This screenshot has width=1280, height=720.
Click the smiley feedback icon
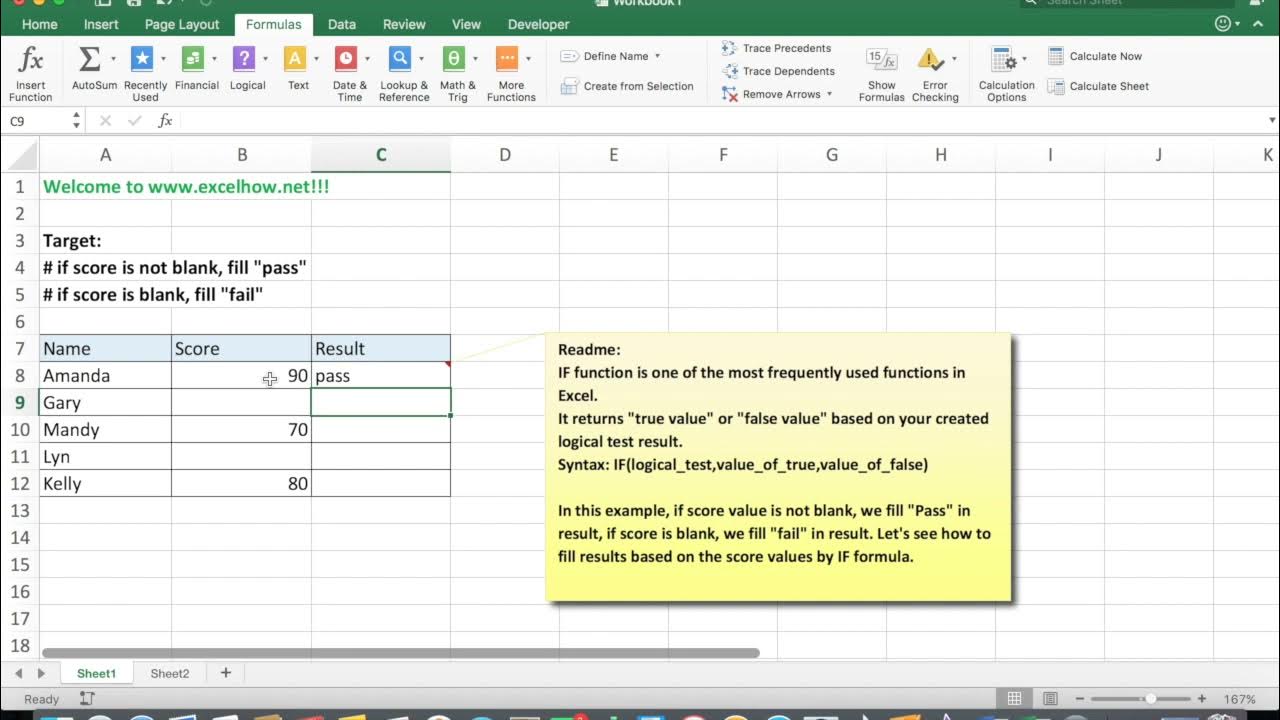[1222, 23]
